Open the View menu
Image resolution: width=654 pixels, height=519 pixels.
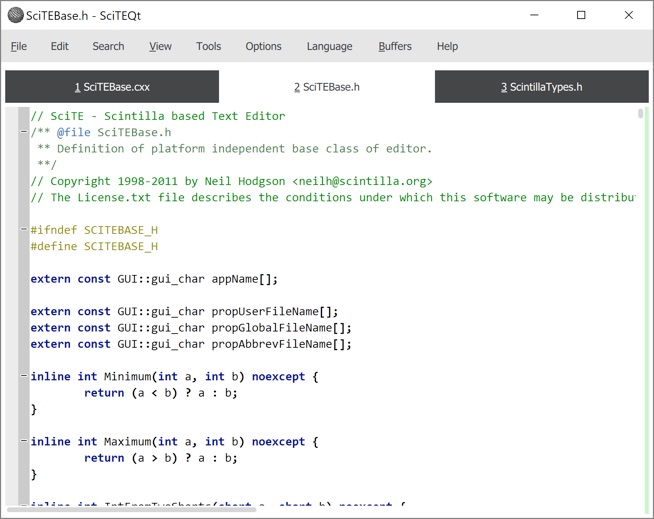[x=161, y=46]
